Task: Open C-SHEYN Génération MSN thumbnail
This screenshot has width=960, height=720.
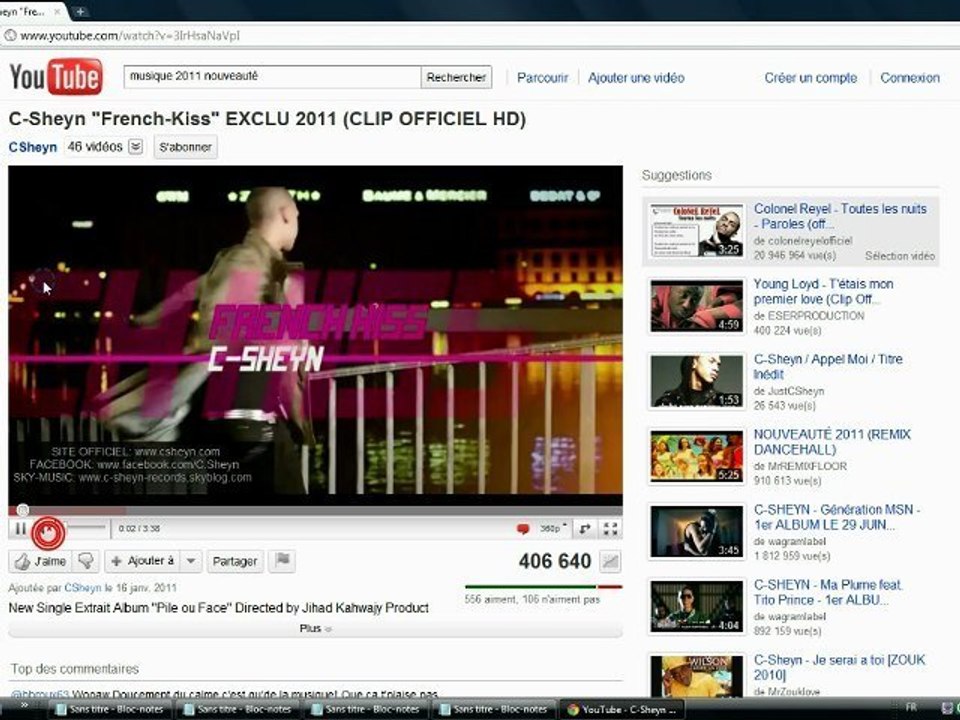Action: (x=697, y=531)
